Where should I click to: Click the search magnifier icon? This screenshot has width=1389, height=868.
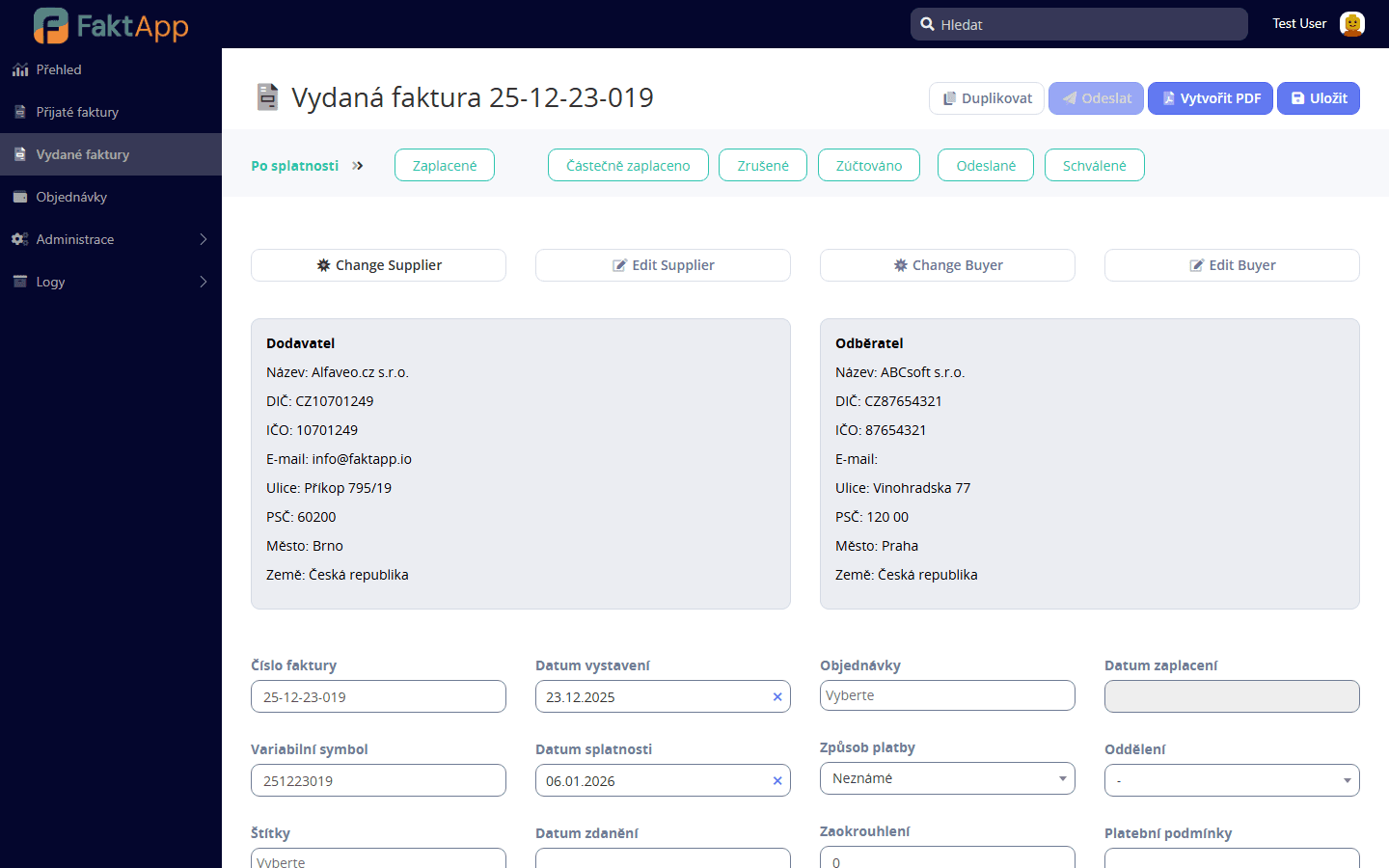[x=927, y=24]
